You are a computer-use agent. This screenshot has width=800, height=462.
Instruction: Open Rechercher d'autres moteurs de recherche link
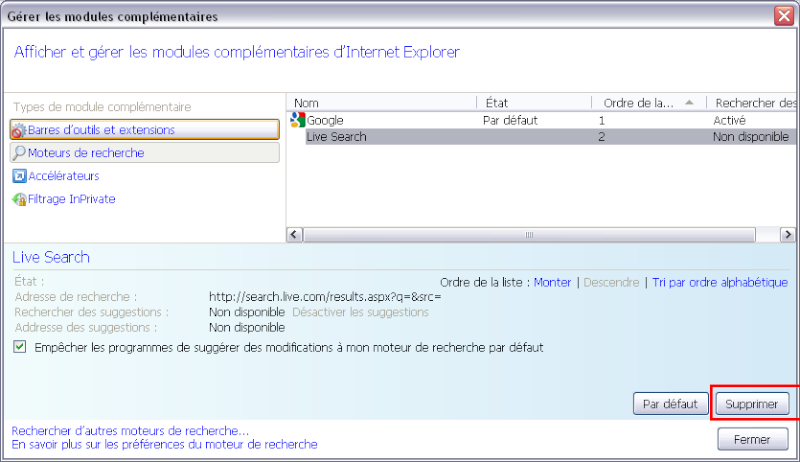[130, 431]
